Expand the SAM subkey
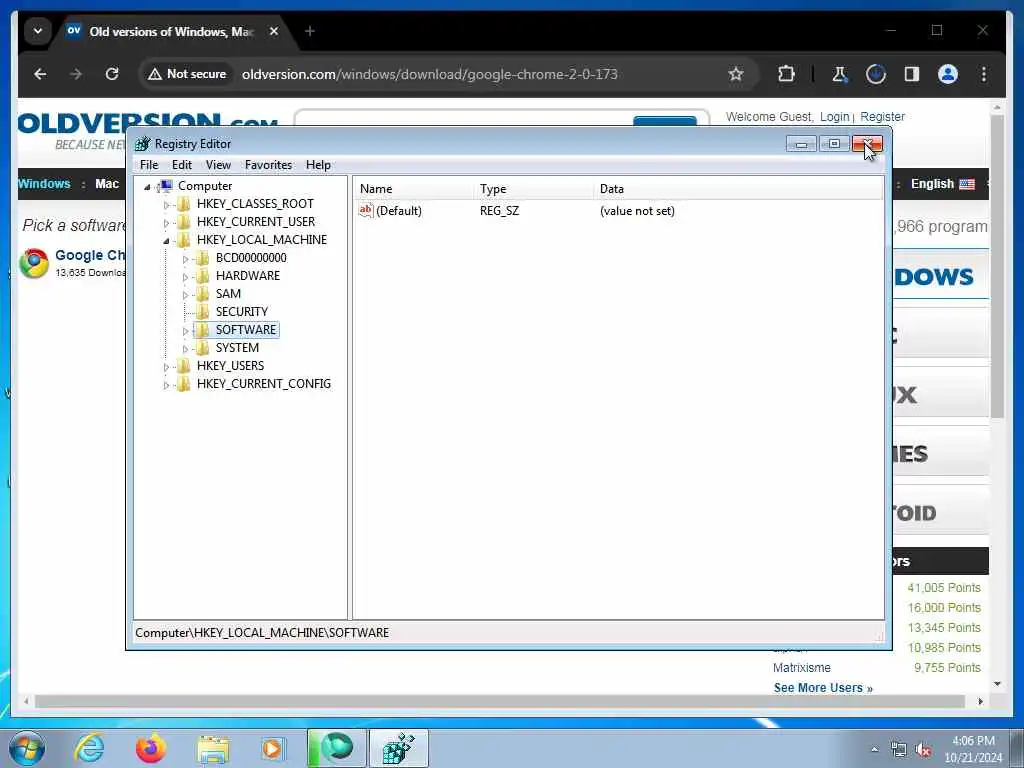The height and width of the screenshot is (768, 1024). click(185, 295)
